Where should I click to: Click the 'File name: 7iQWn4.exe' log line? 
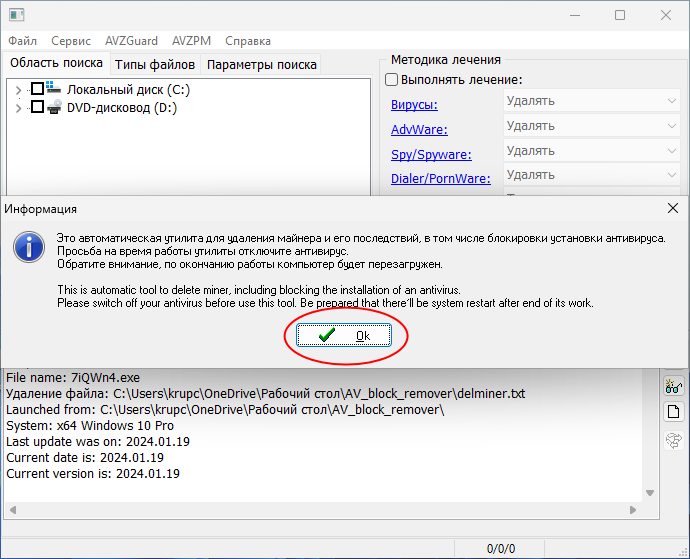tap(73, 378)
